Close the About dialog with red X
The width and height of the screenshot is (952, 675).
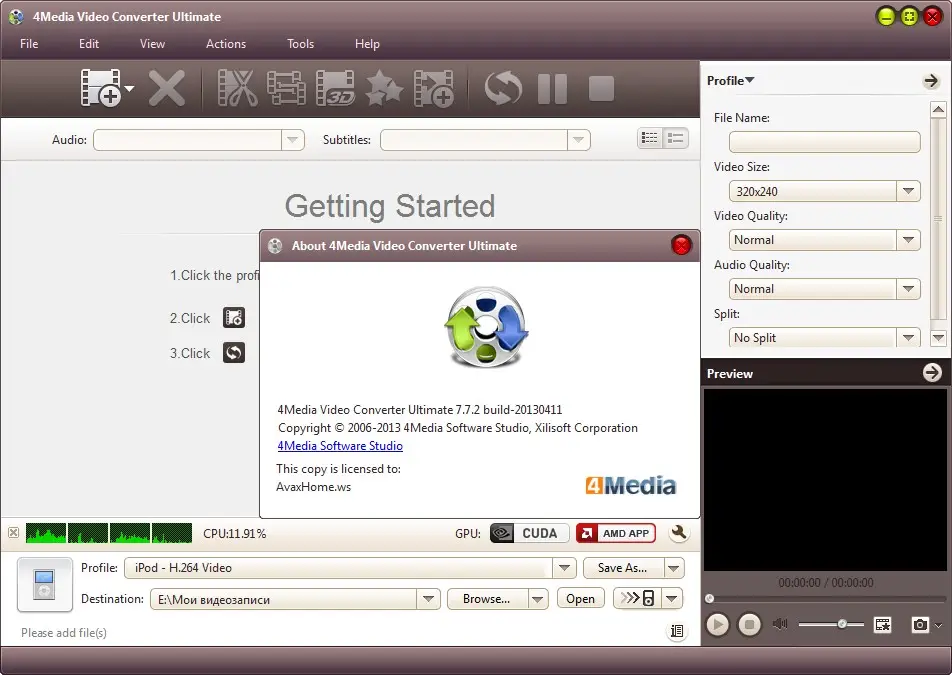point(681,245)
